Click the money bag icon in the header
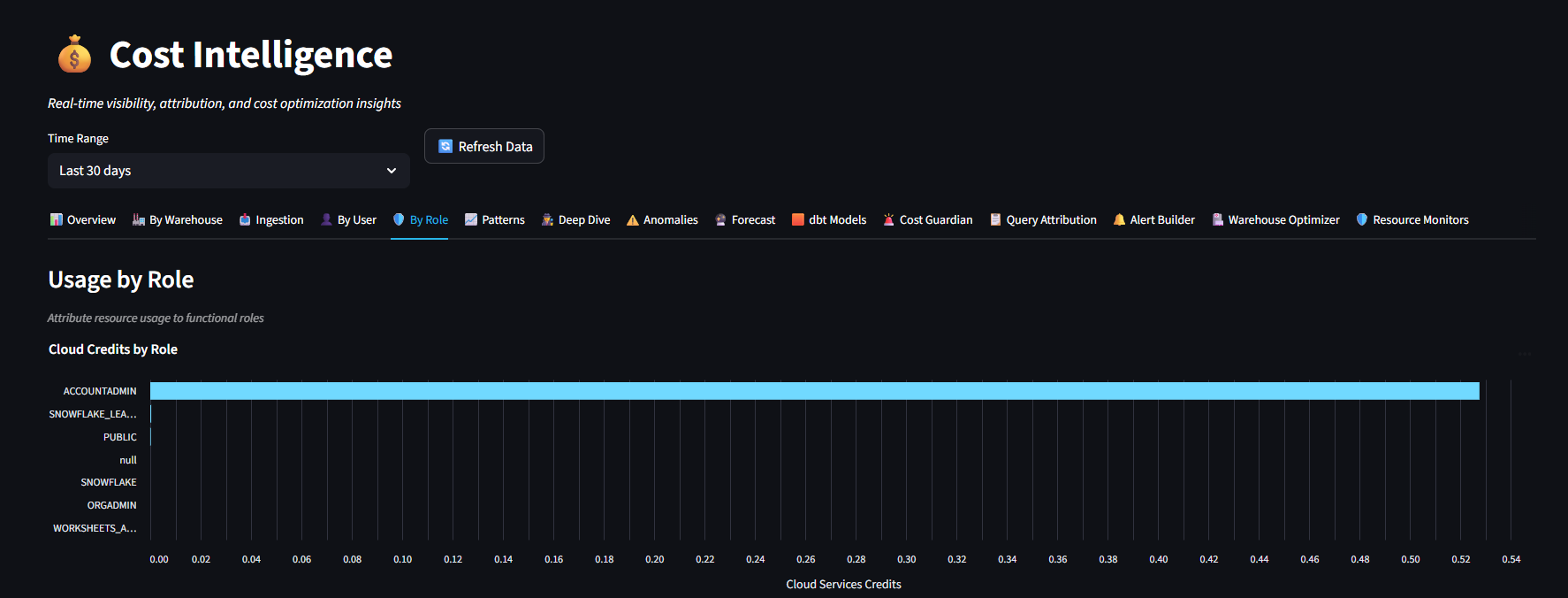Image resolution: width=1568 pixels, height=598 pixels. point(74,55)
